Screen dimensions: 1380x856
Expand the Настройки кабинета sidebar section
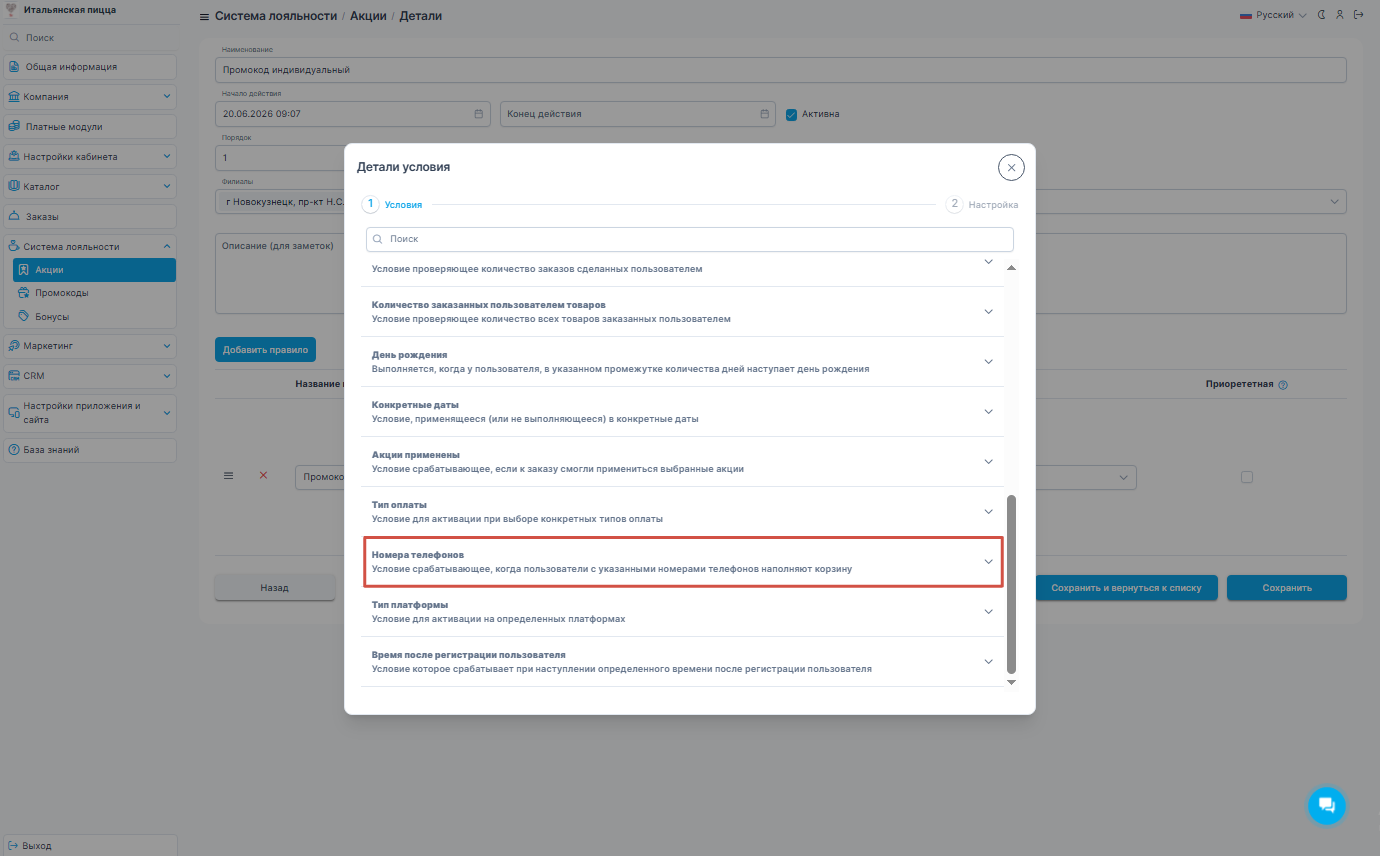coord(167,157)
